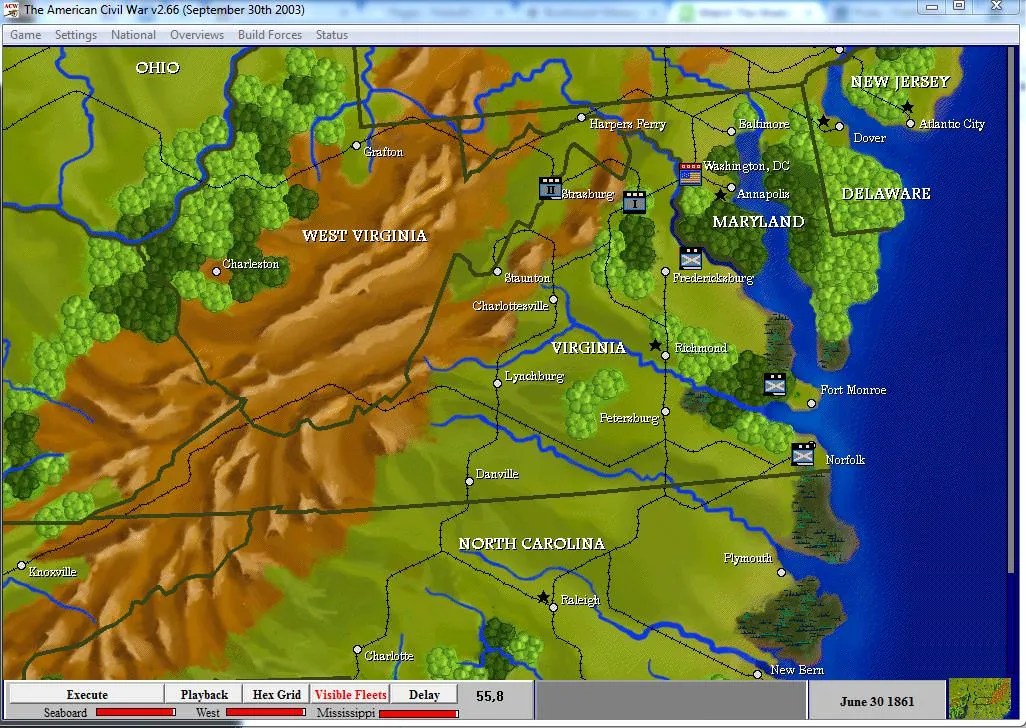Click the Lynchburg city dot

497,383
